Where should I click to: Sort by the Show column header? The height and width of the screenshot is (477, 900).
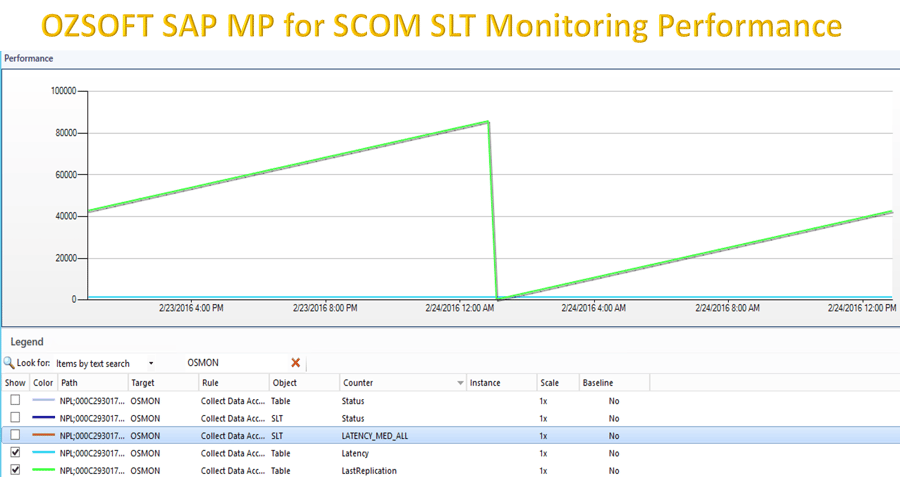[15, 383]
